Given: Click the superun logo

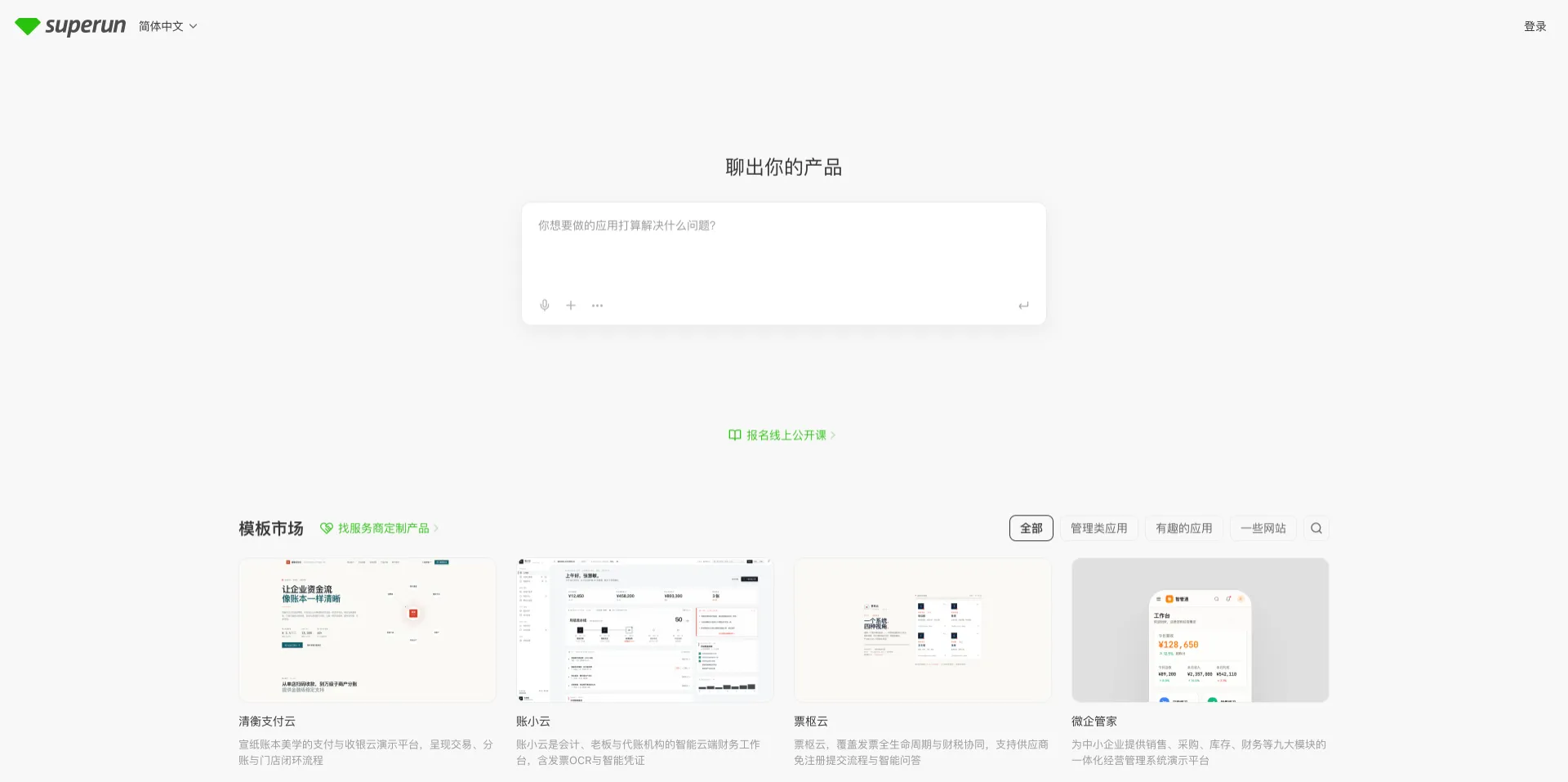Looking at the screenshot, I should coord(70,26).
